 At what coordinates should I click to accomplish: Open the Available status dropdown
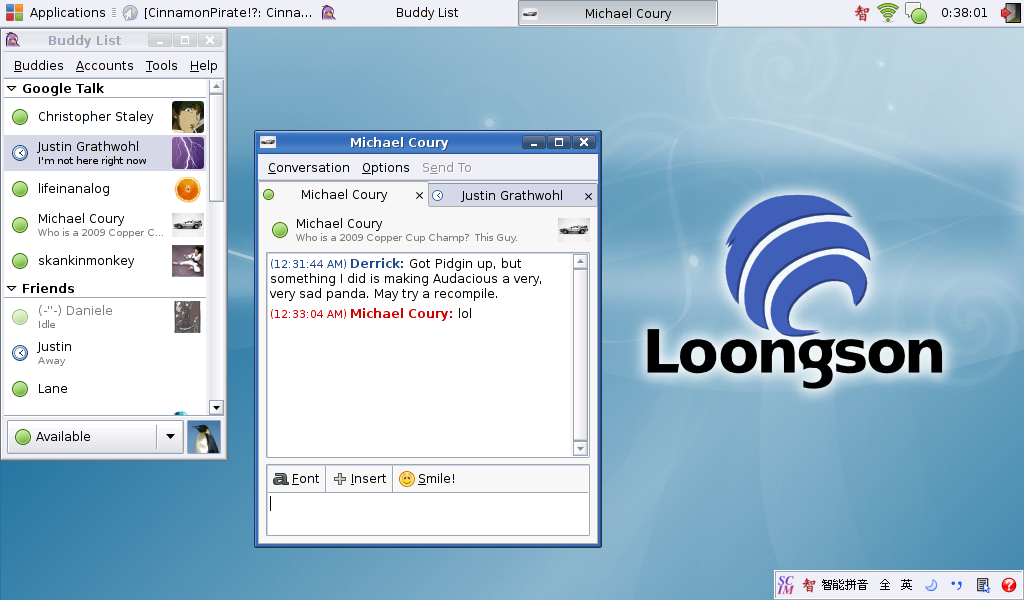click(95, 436)
